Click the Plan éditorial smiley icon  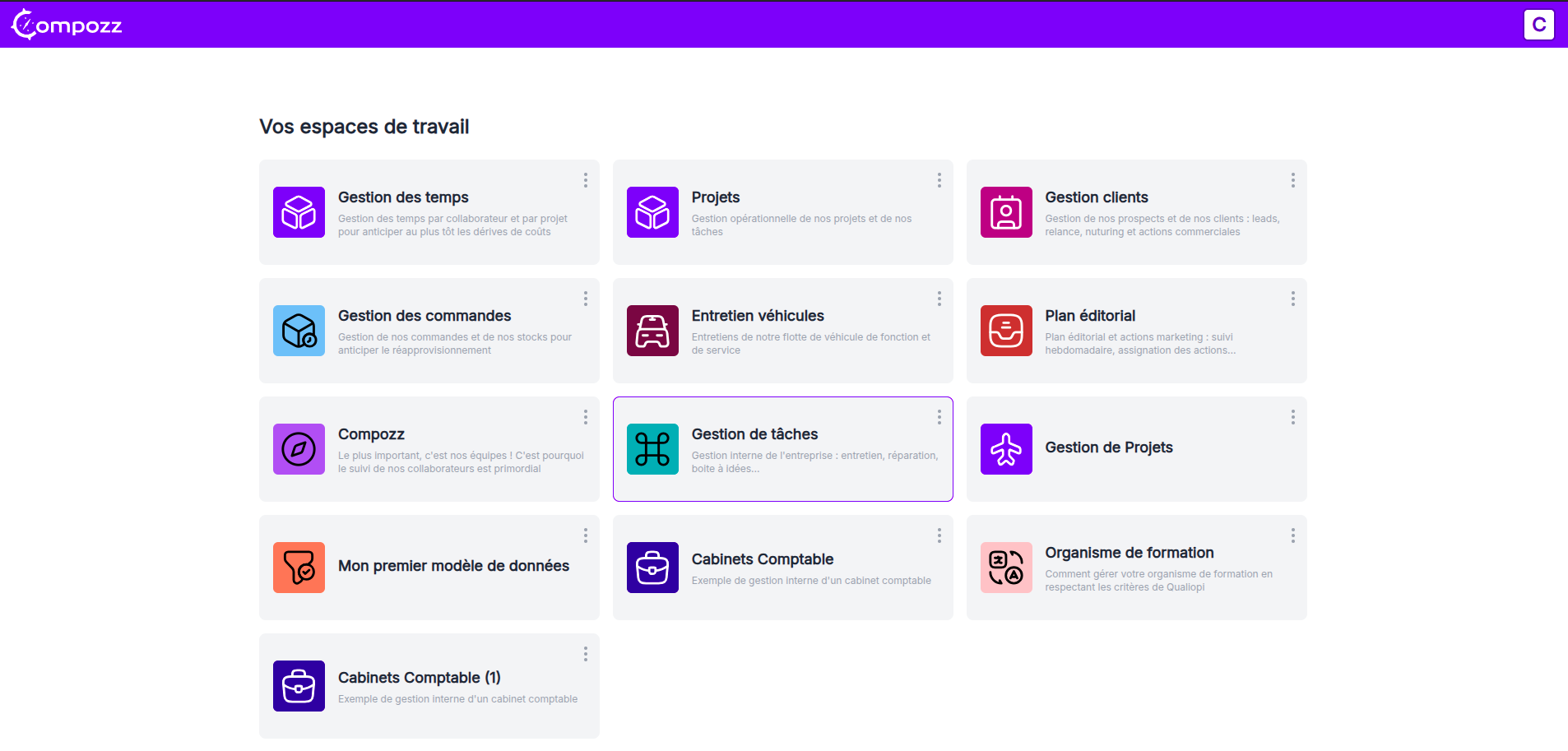pyautogui.click(x=1005, y=331)
